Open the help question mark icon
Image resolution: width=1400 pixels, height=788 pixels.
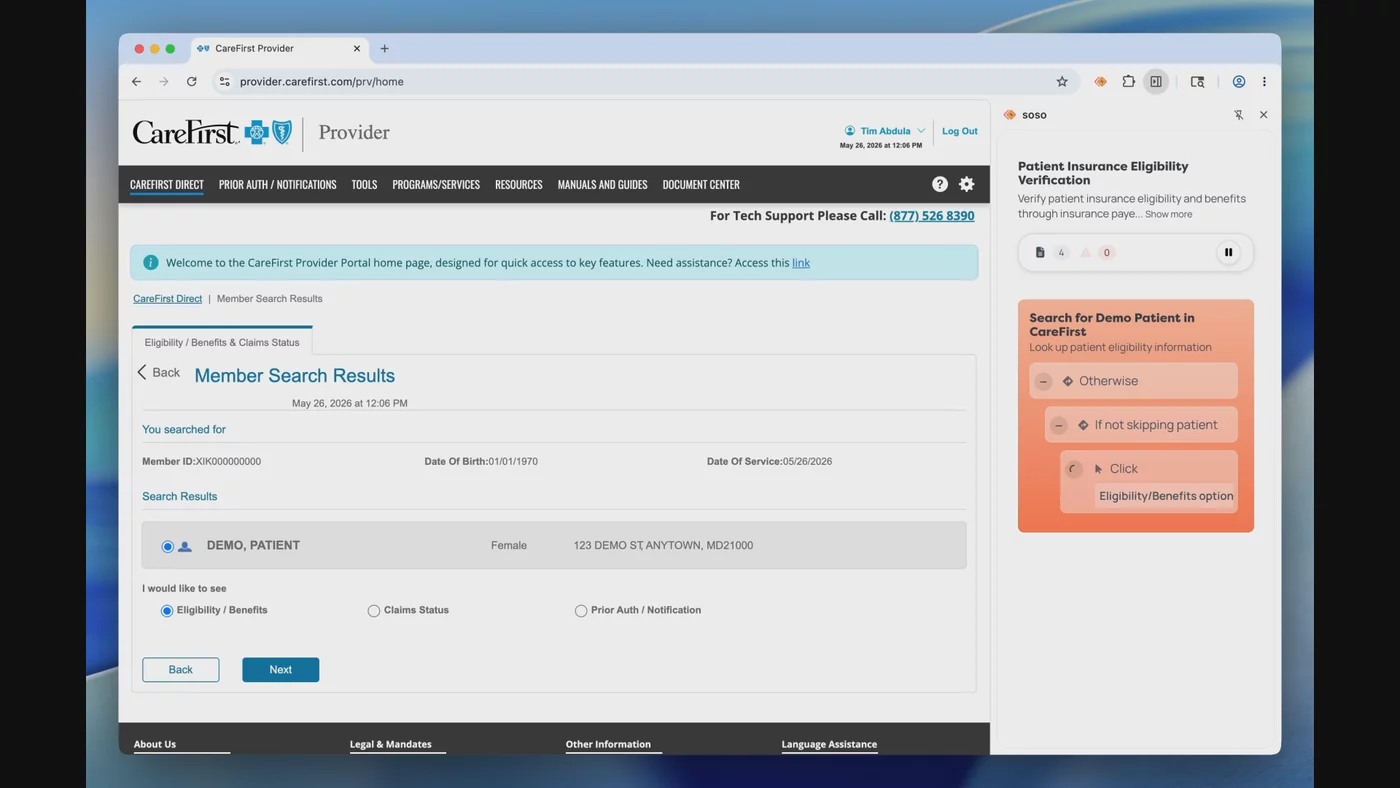(x=940, y=184)
